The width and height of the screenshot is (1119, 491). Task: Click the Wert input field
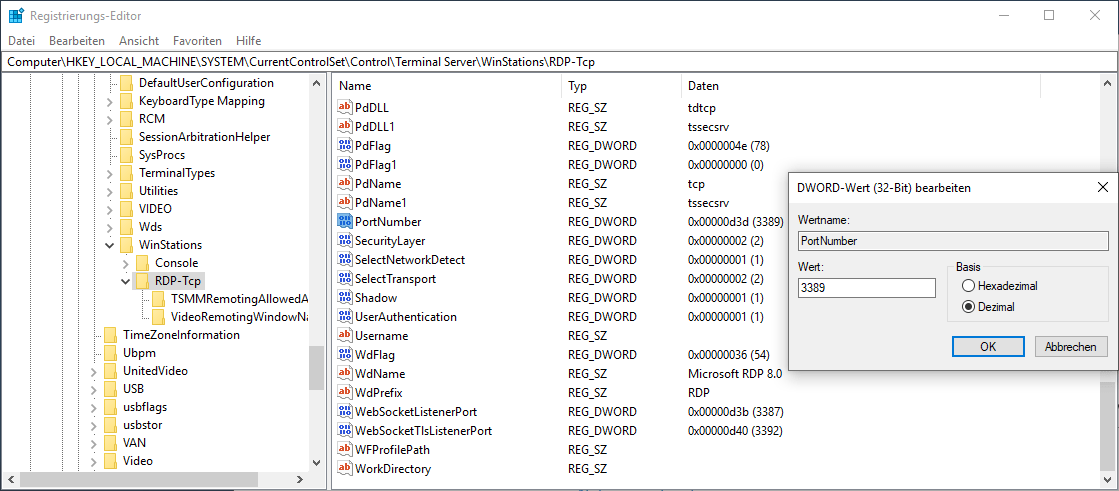click(866, 288)
